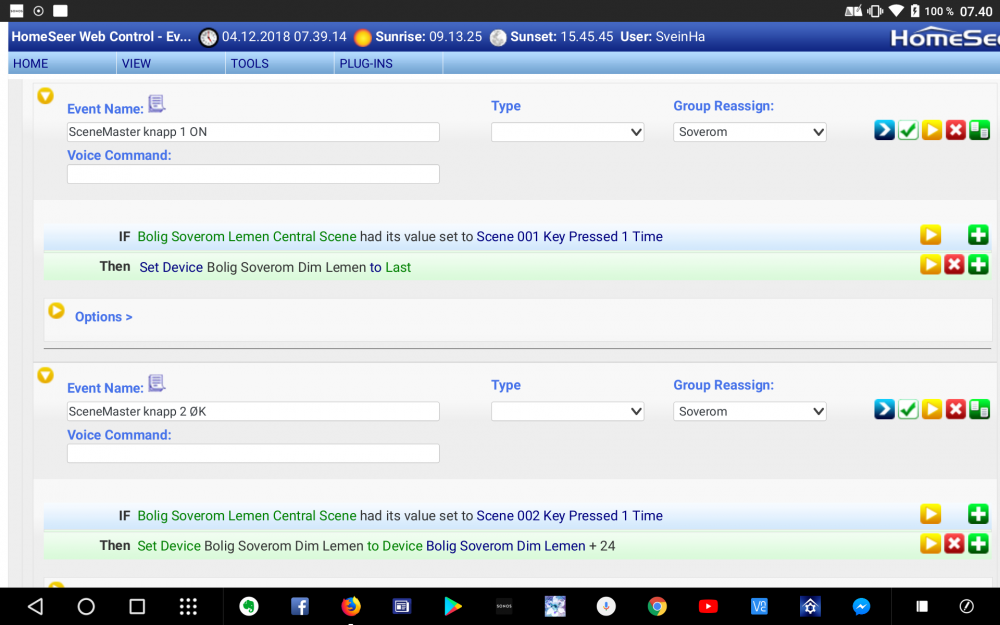The height and width of the screenshot is (625, 1000).
Task: Expand Options section of first event
Action: coord(57,311)
